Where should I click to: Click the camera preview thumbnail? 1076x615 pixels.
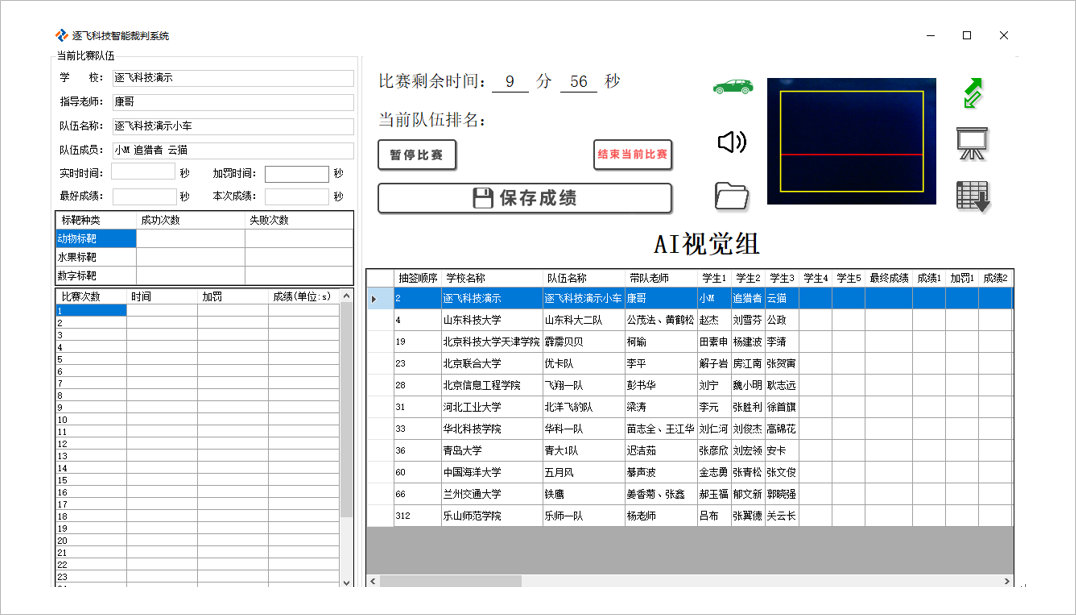point(852,141)
